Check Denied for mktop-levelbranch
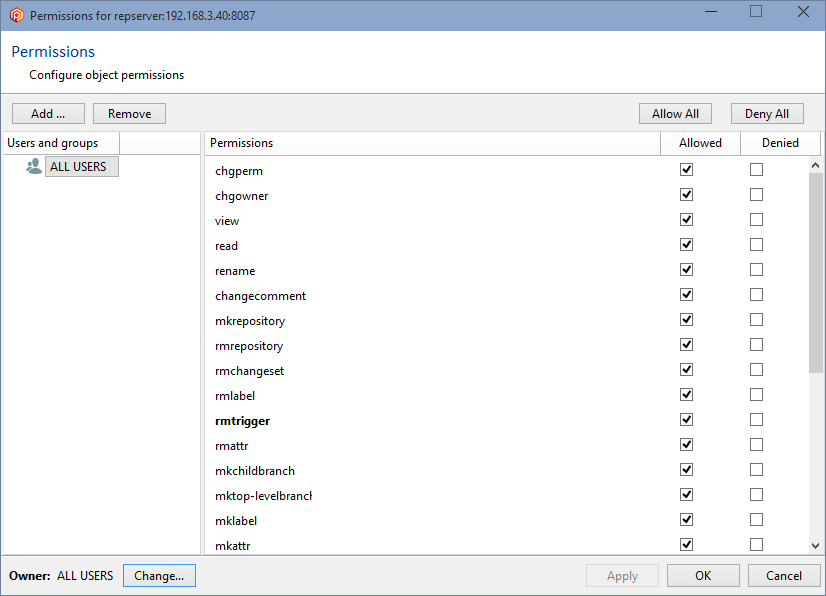 (756, 495)
